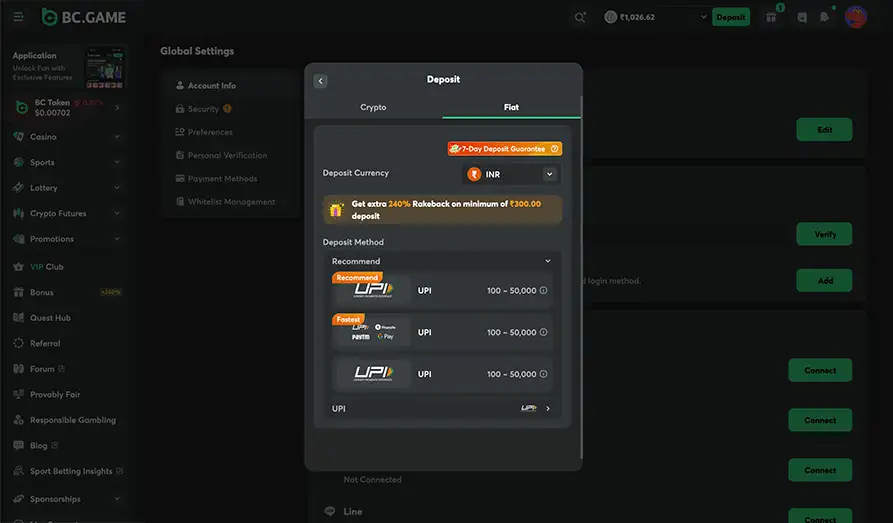Click the VIP Club crown icon
The width and height of the screenshot is (893, 523).
coord(19,267)
